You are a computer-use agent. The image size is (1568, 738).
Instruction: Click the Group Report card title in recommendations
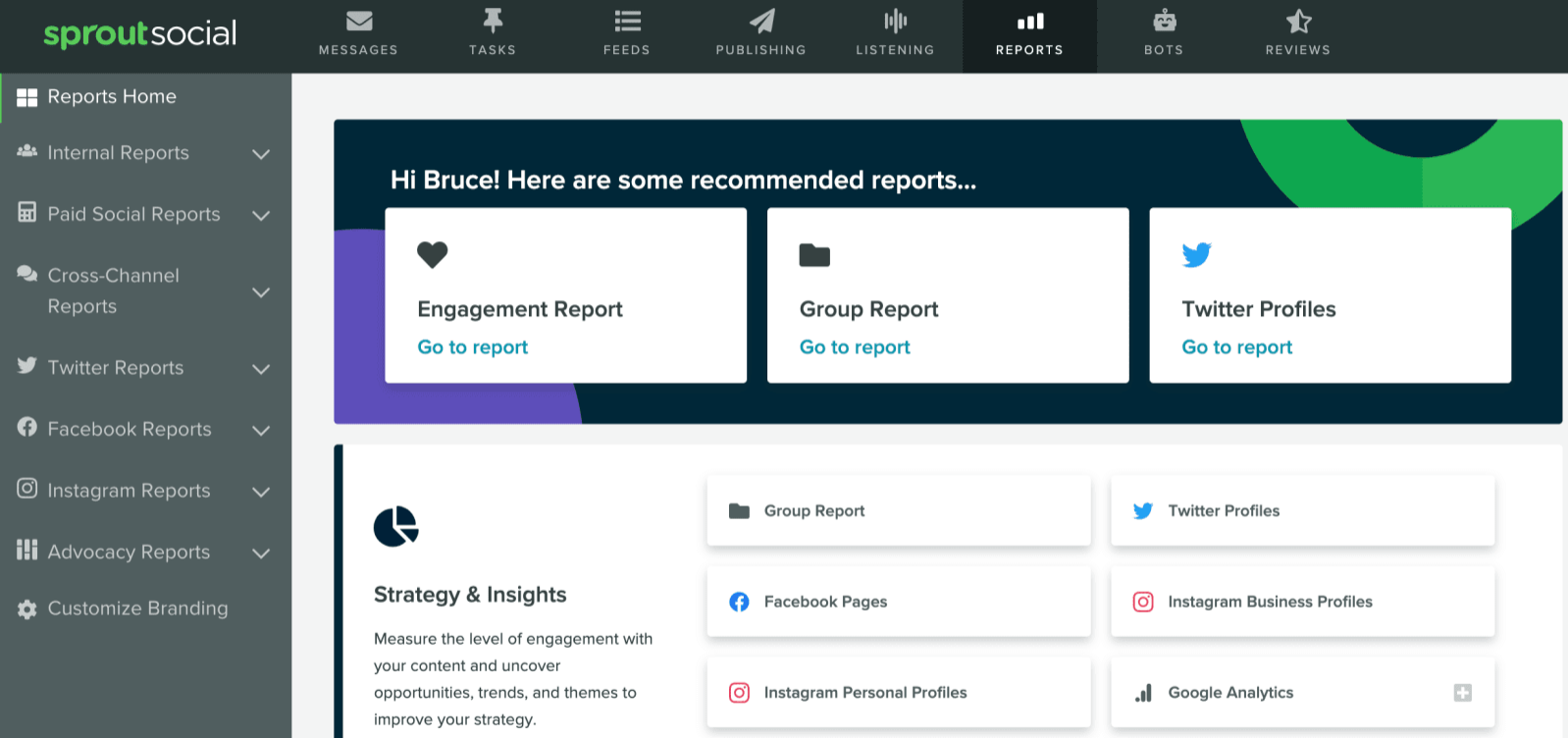point(869,309)
